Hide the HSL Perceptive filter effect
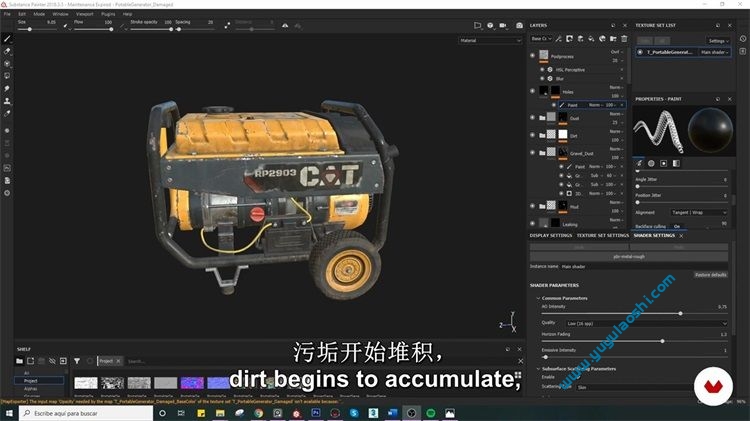Screen dimensions: 750x421 point(542,69)
